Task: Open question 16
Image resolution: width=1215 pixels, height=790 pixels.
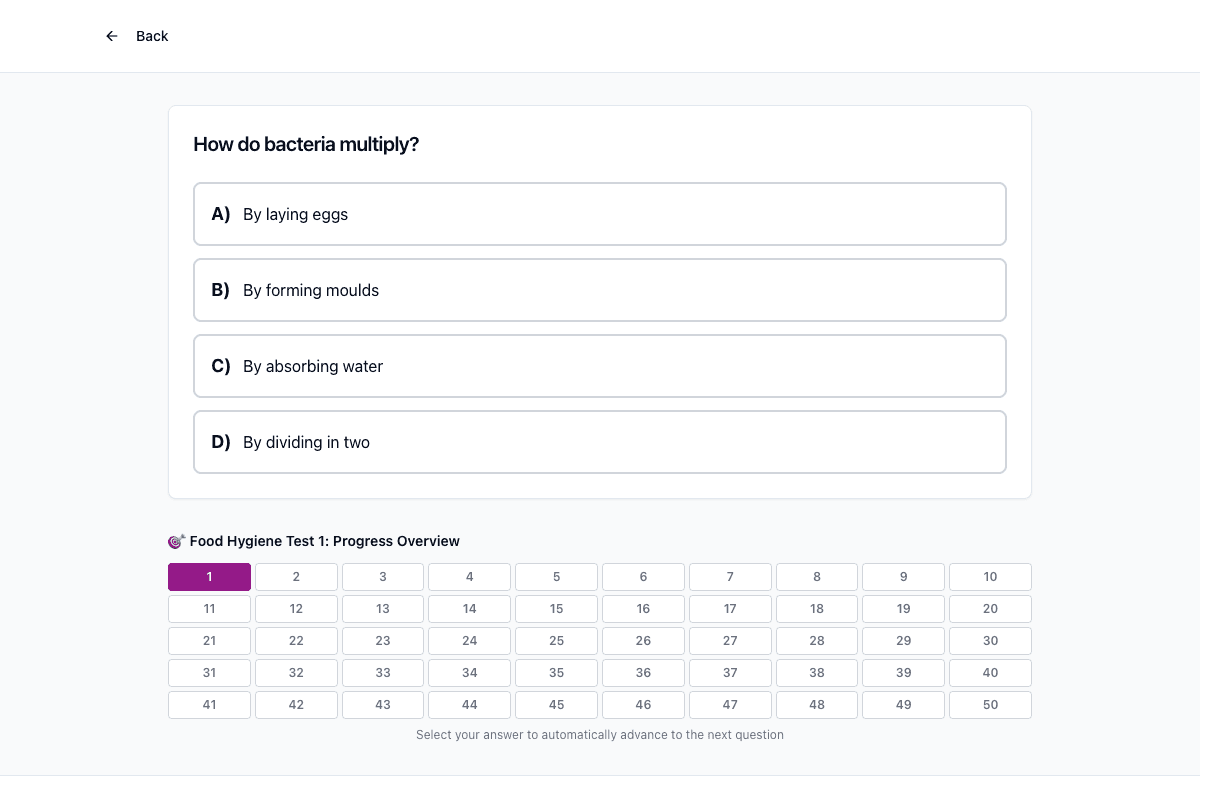Action: pyautogui.click(x=643, y=609)
